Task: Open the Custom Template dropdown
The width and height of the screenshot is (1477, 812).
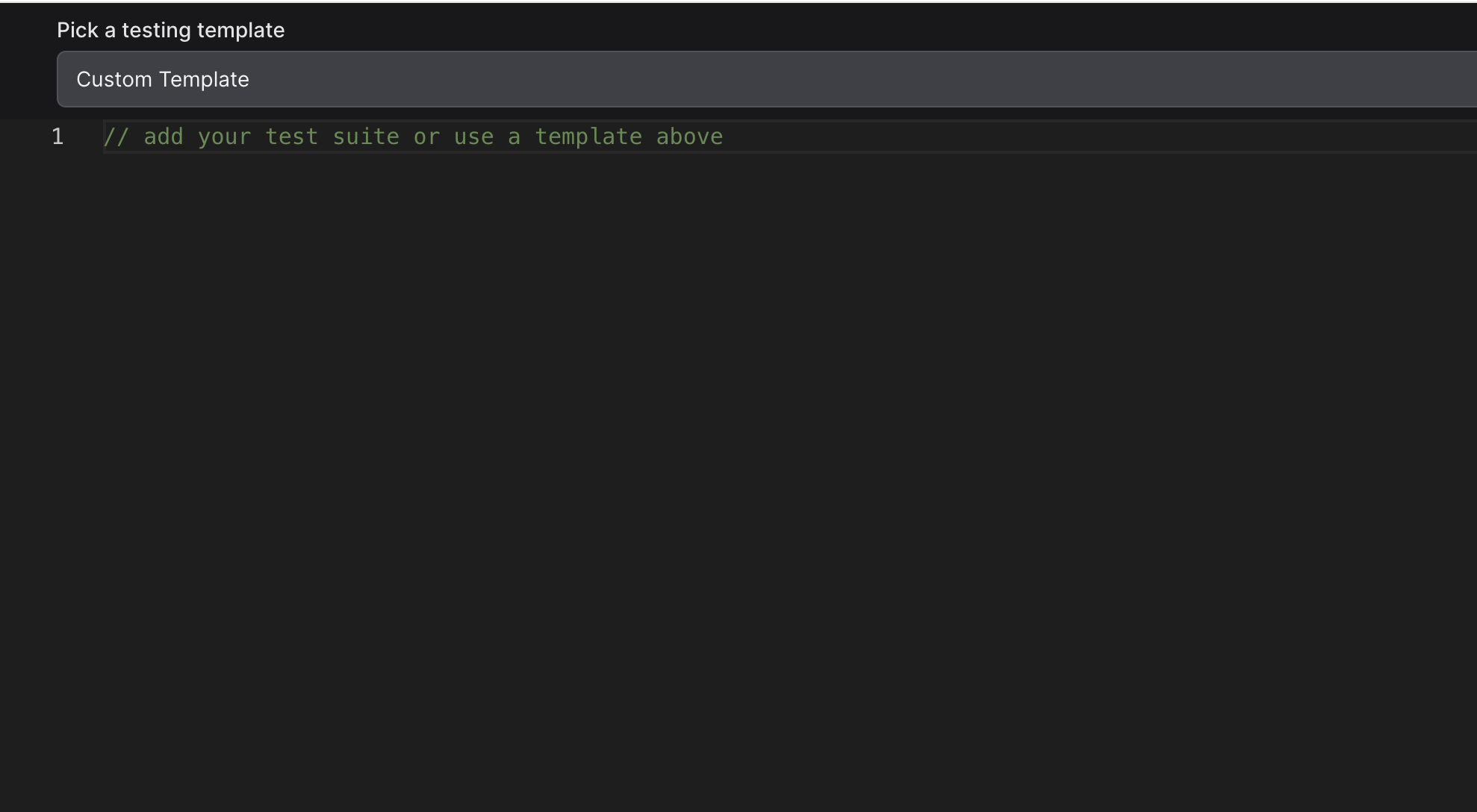Action: (766, 79)
